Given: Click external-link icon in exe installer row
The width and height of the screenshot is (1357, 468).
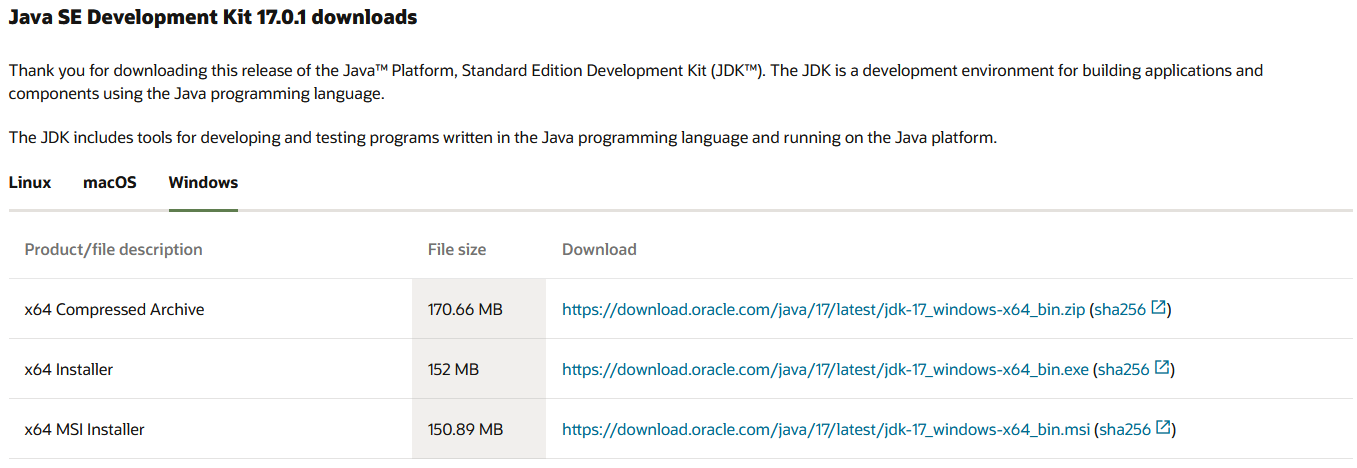Looking at the screenshot, I should point(1162,368).
